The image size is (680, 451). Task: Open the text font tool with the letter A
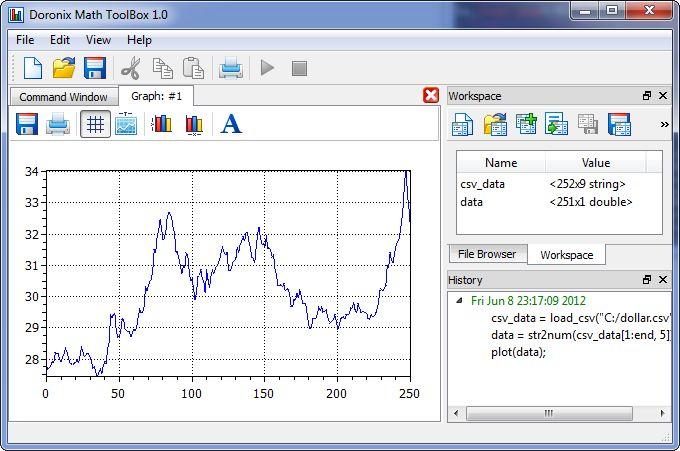231,124
